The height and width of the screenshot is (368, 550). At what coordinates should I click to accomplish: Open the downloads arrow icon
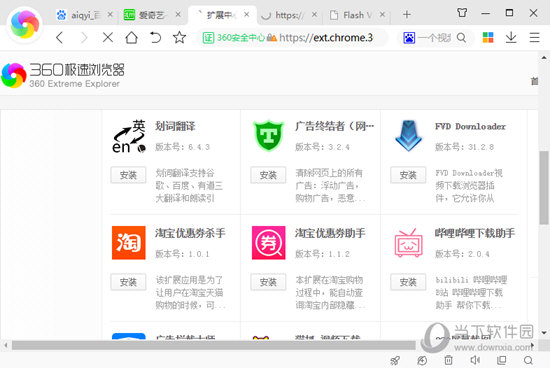tap(511, 37)
